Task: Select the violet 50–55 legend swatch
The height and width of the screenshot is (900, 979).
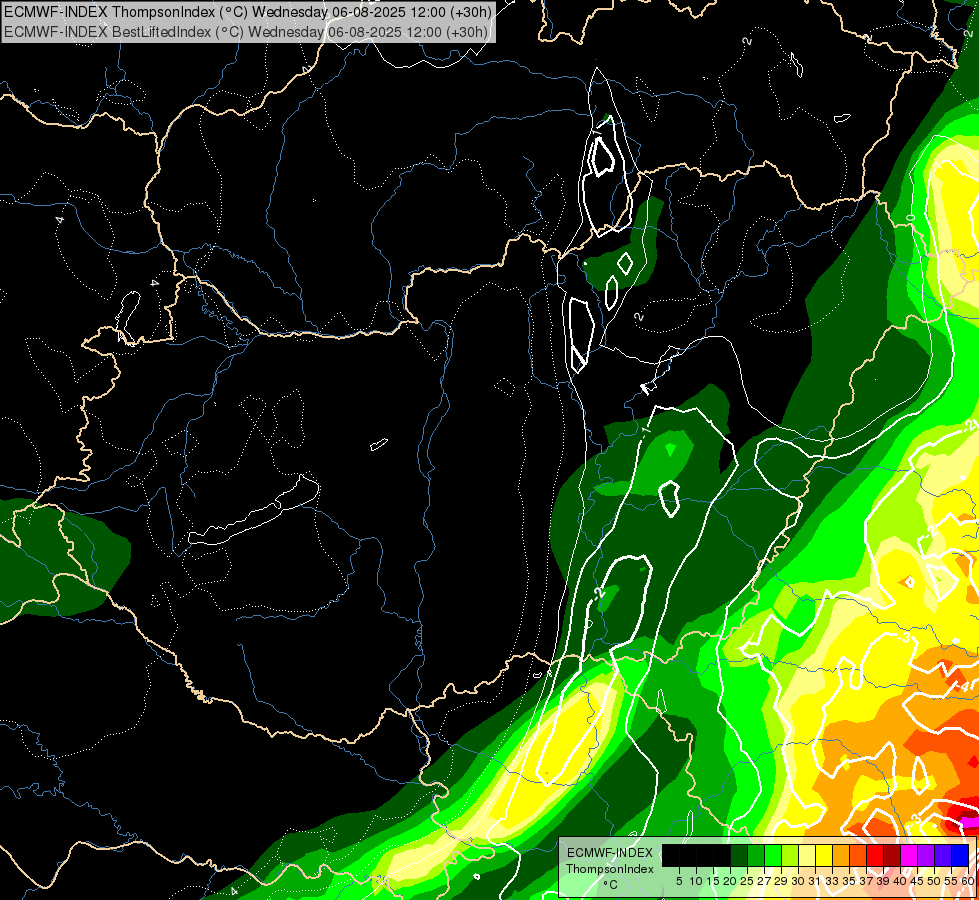Action: pos(943,856)
